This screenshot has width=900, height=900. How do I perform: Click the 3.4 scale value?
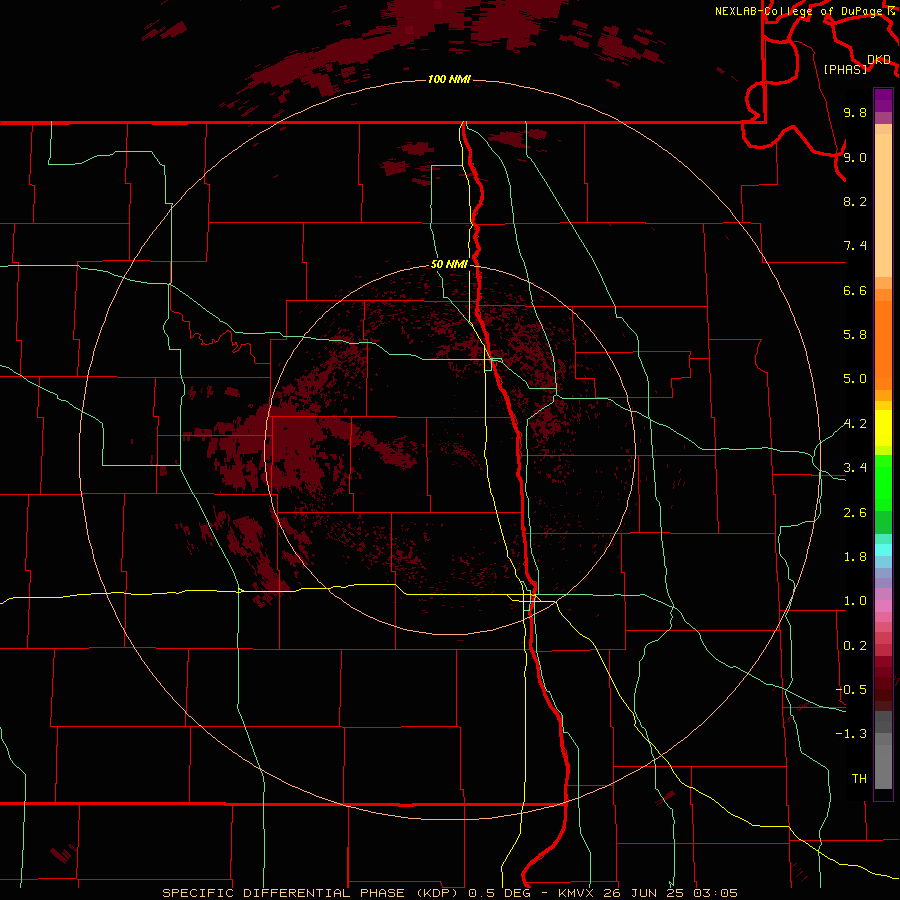click(x=855, y=468)
